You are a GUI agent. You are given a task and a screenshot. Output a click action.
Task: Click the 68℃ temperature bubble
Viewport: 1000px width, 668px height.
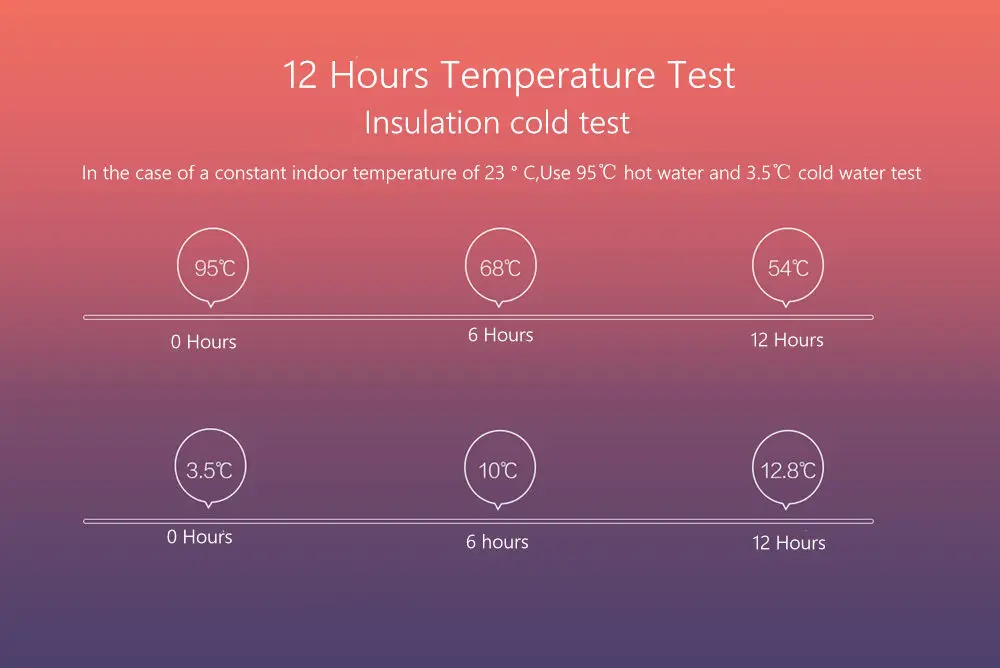pos(501,267)
